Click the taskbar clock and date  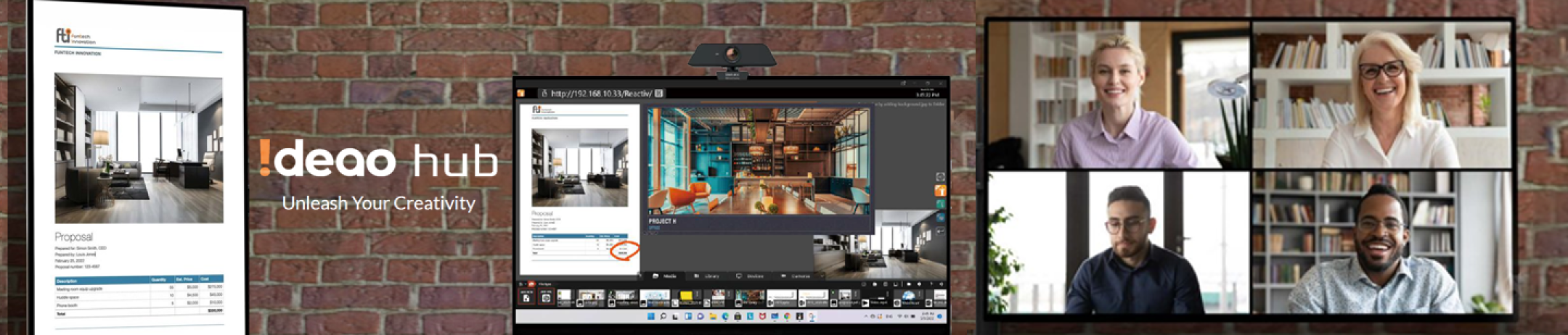(x=928, y=316)
